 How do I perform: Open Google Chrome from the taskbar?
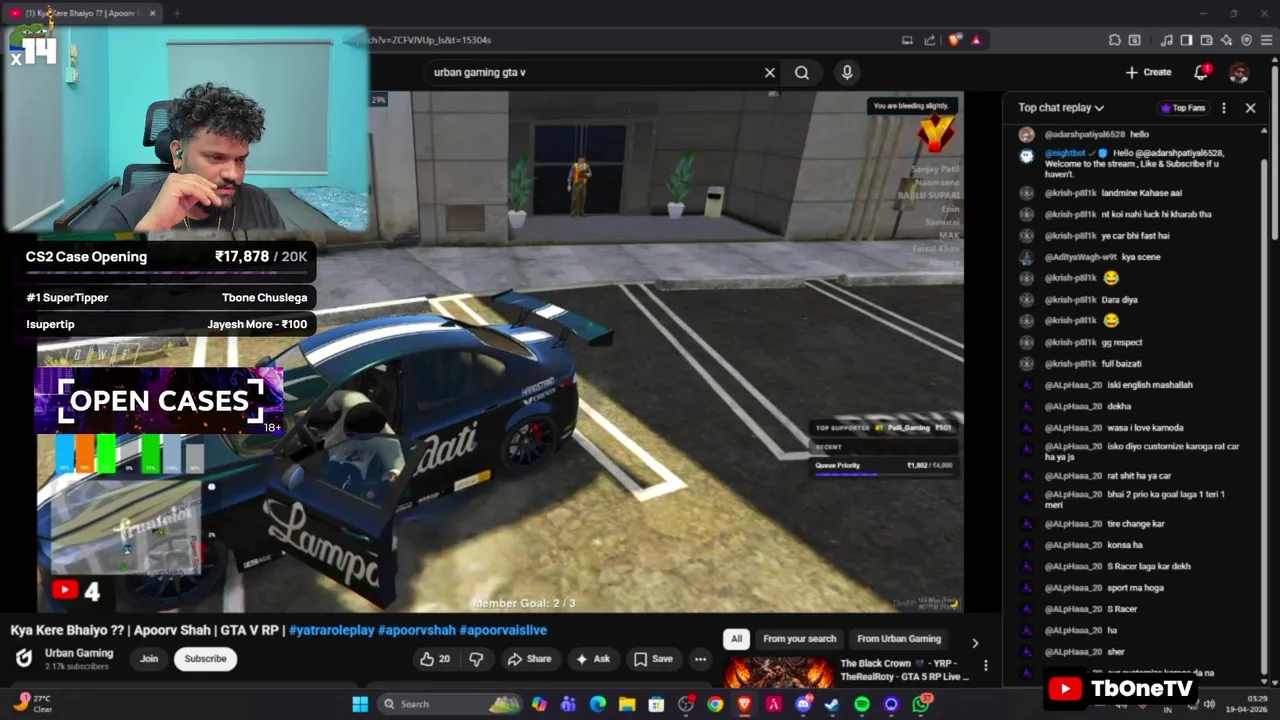715,704
